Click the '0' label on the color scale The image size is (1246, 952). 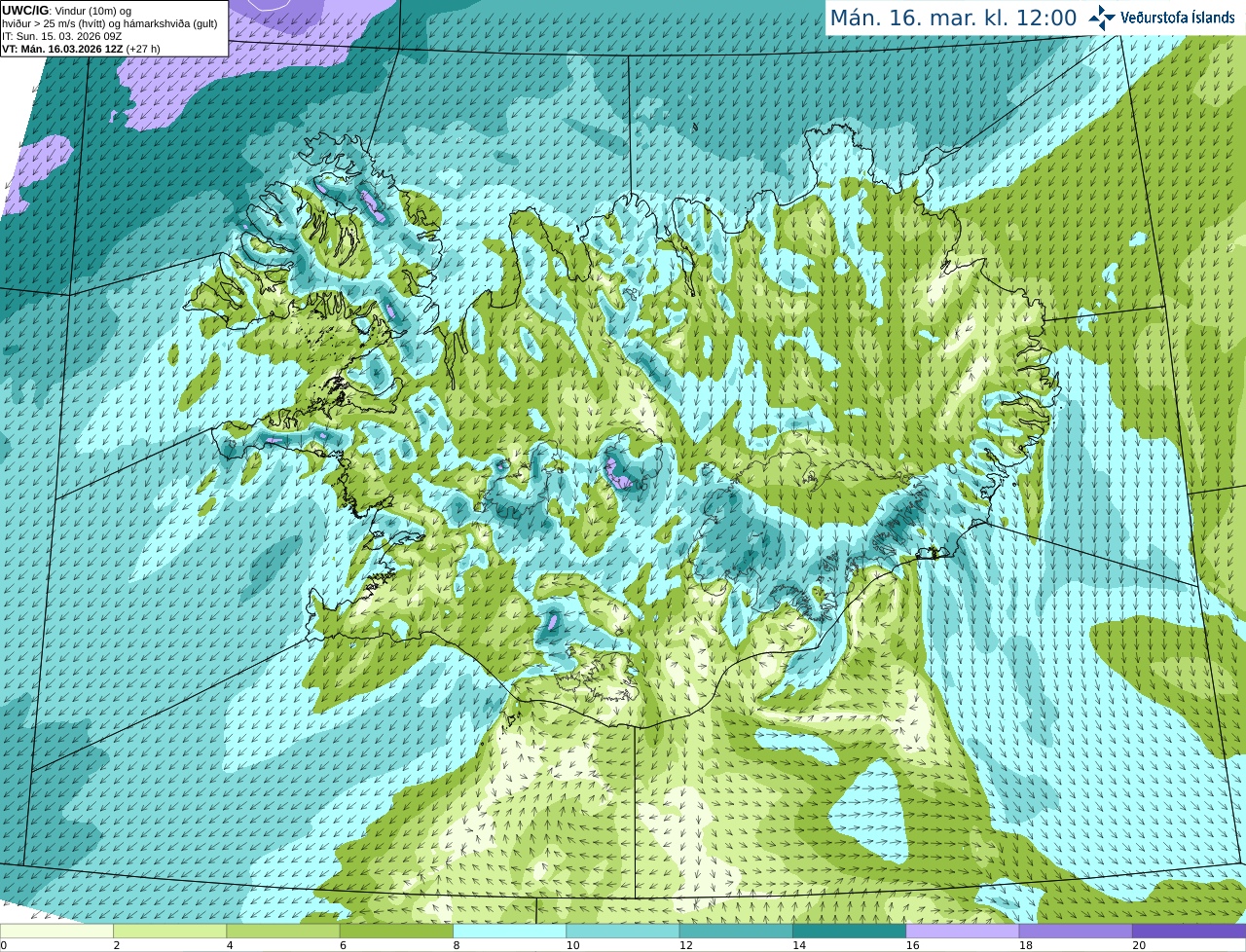click(x=4, y=945)
